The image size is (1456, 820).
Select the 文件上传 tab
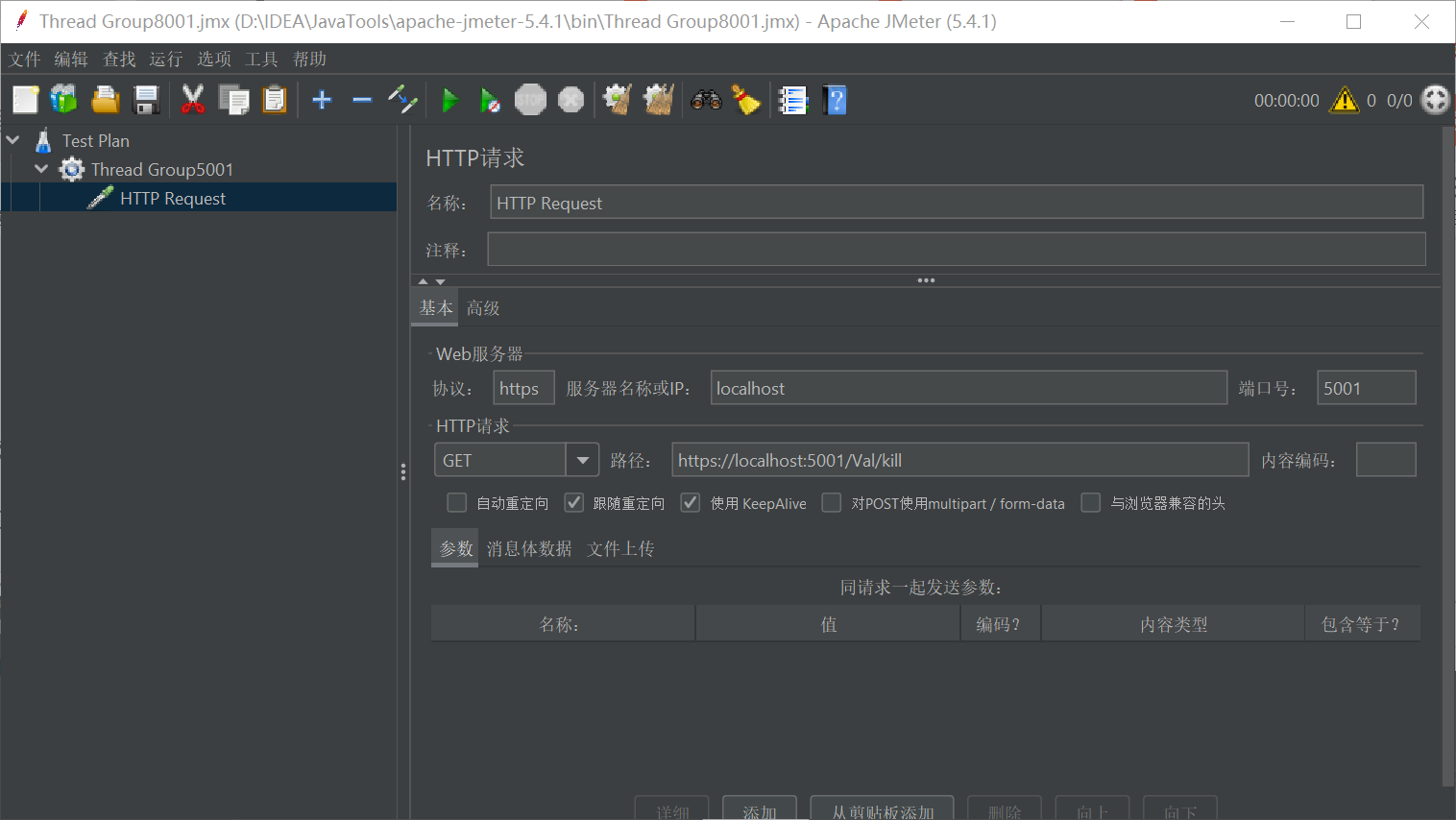tap(620, 548)
